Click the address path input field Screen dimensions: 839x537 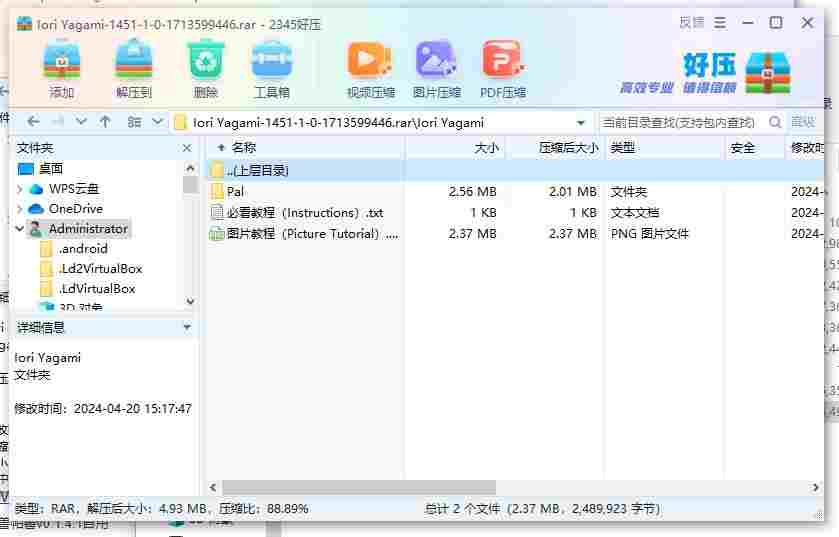tap(380, 123)
